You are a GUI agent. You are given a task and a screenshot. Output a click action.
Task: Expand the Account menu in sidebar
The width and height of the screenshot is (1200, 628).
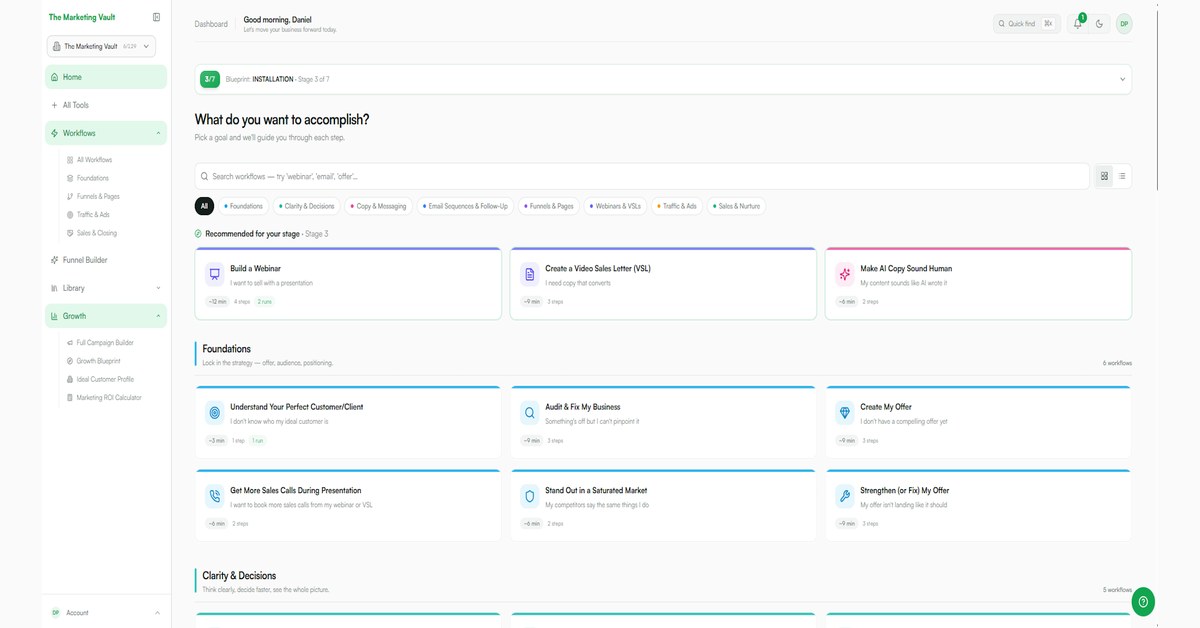pyautogui.click(x=157, y=613)
